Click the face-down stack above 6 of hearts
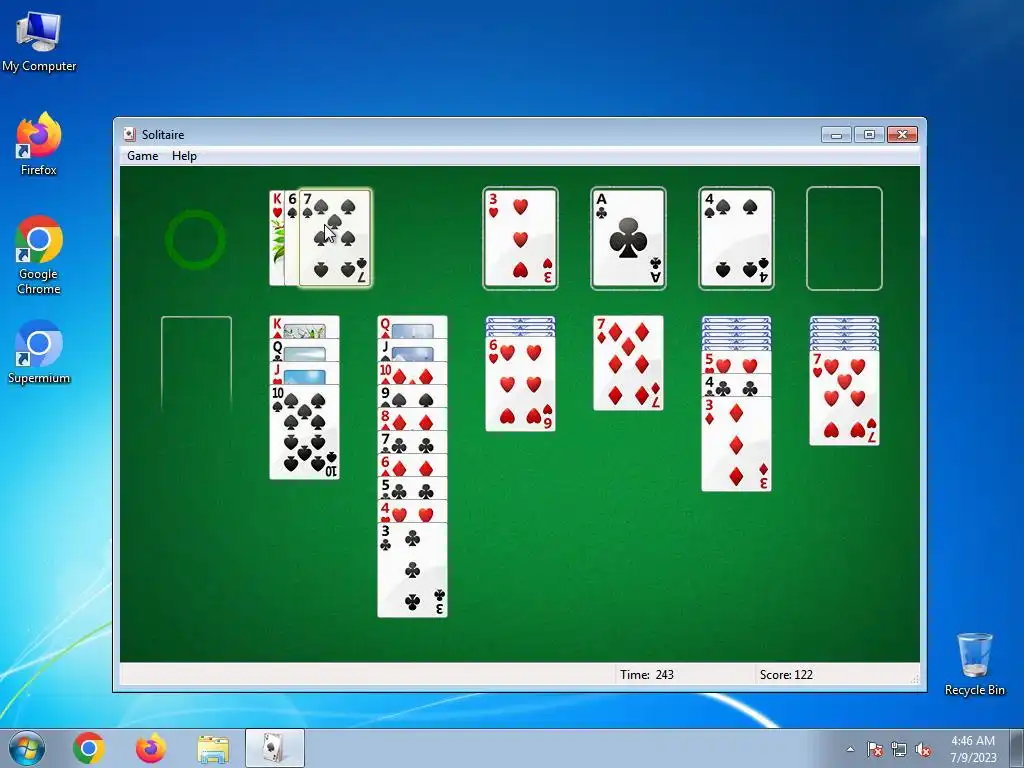This screenshot has height=768, width=1024. pos(520,326)
